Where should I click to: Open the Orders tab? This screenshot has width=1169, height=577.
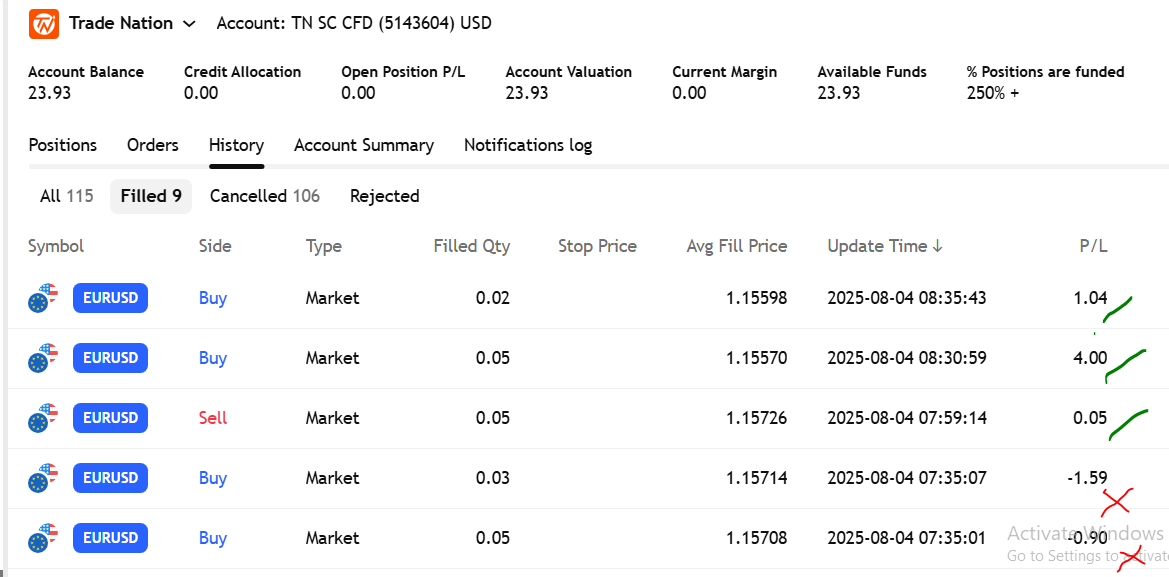coord(152,145)
